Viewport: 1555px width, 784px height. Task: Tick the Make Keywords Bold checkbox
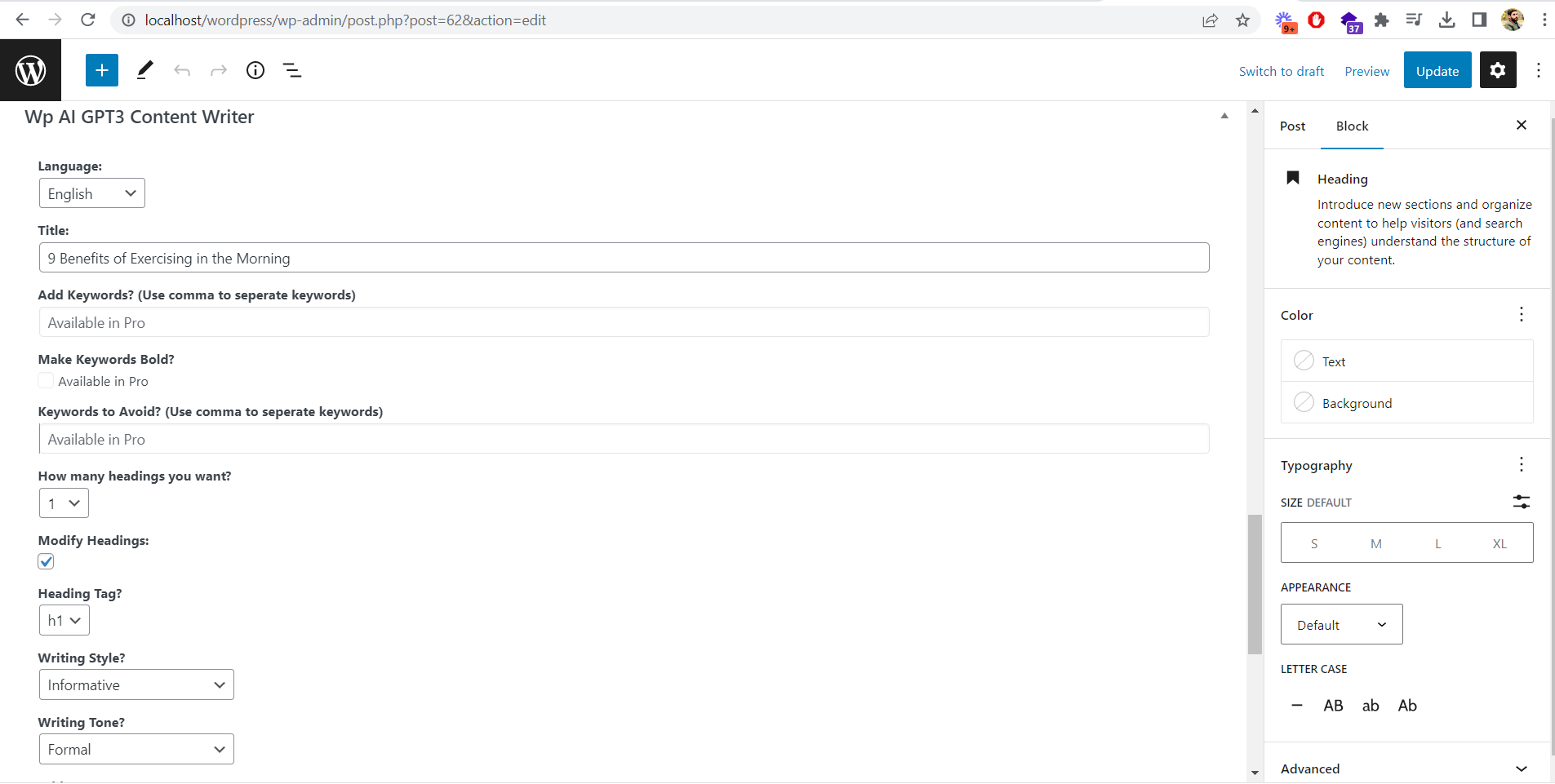pyautogui.click(x=46, y=381)
